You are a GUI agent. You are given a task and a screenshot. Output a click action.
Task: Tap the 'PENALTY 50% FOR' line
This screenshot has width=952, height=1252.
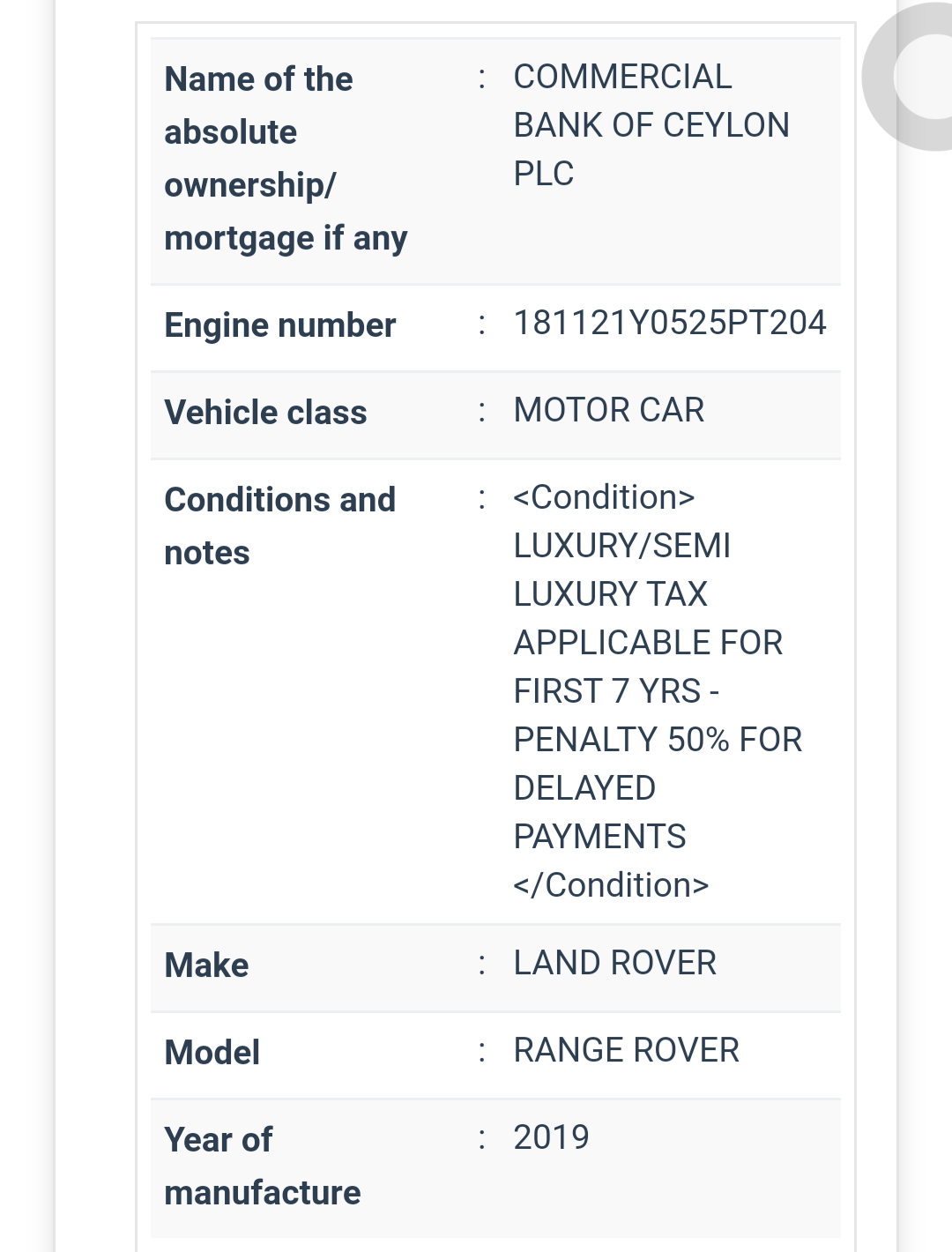click(658, 739)
